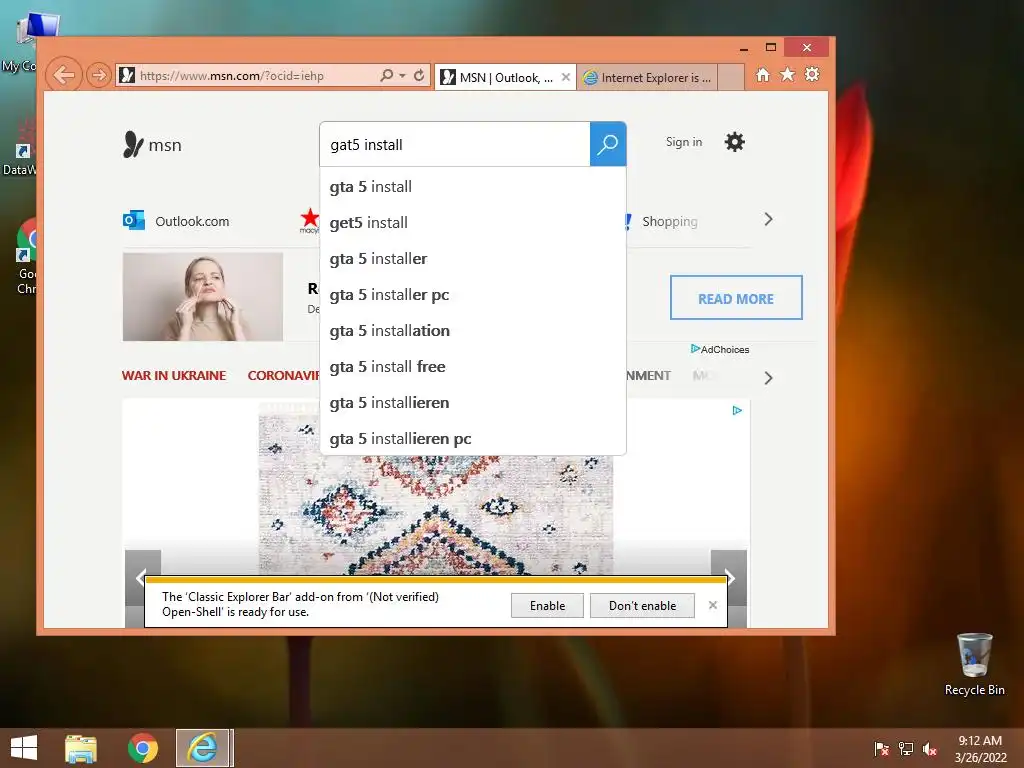Screen dimensions: 1024x768
Task: Click the blue search magnifier button
Action: click(608, 144)
